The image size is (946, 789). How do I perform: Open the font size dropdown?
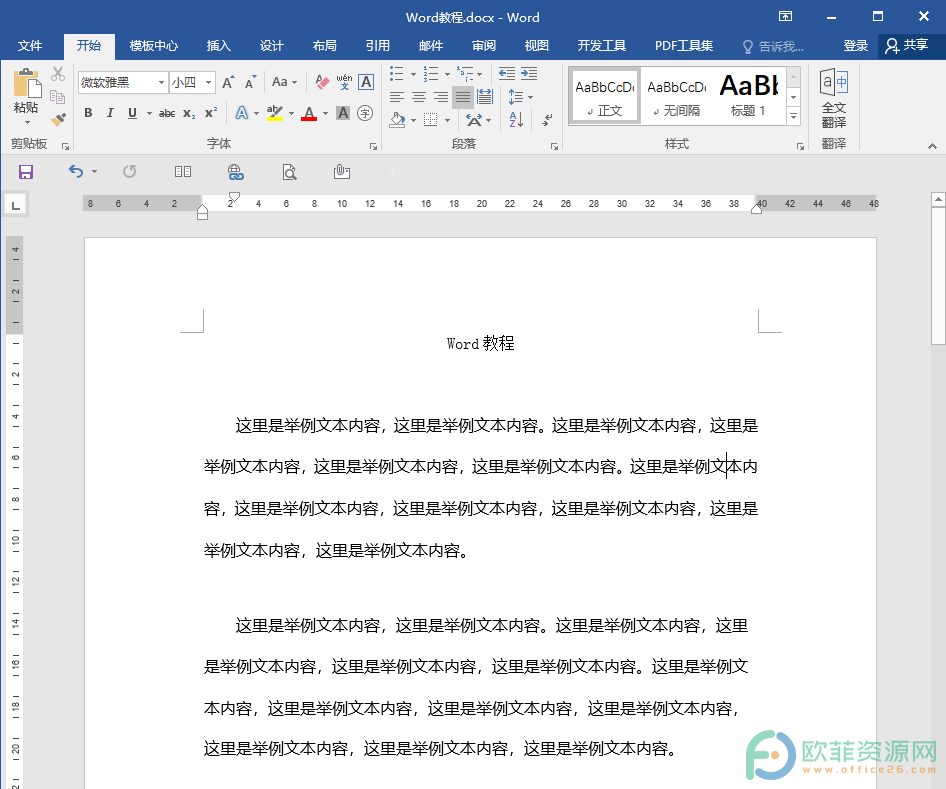208,82
